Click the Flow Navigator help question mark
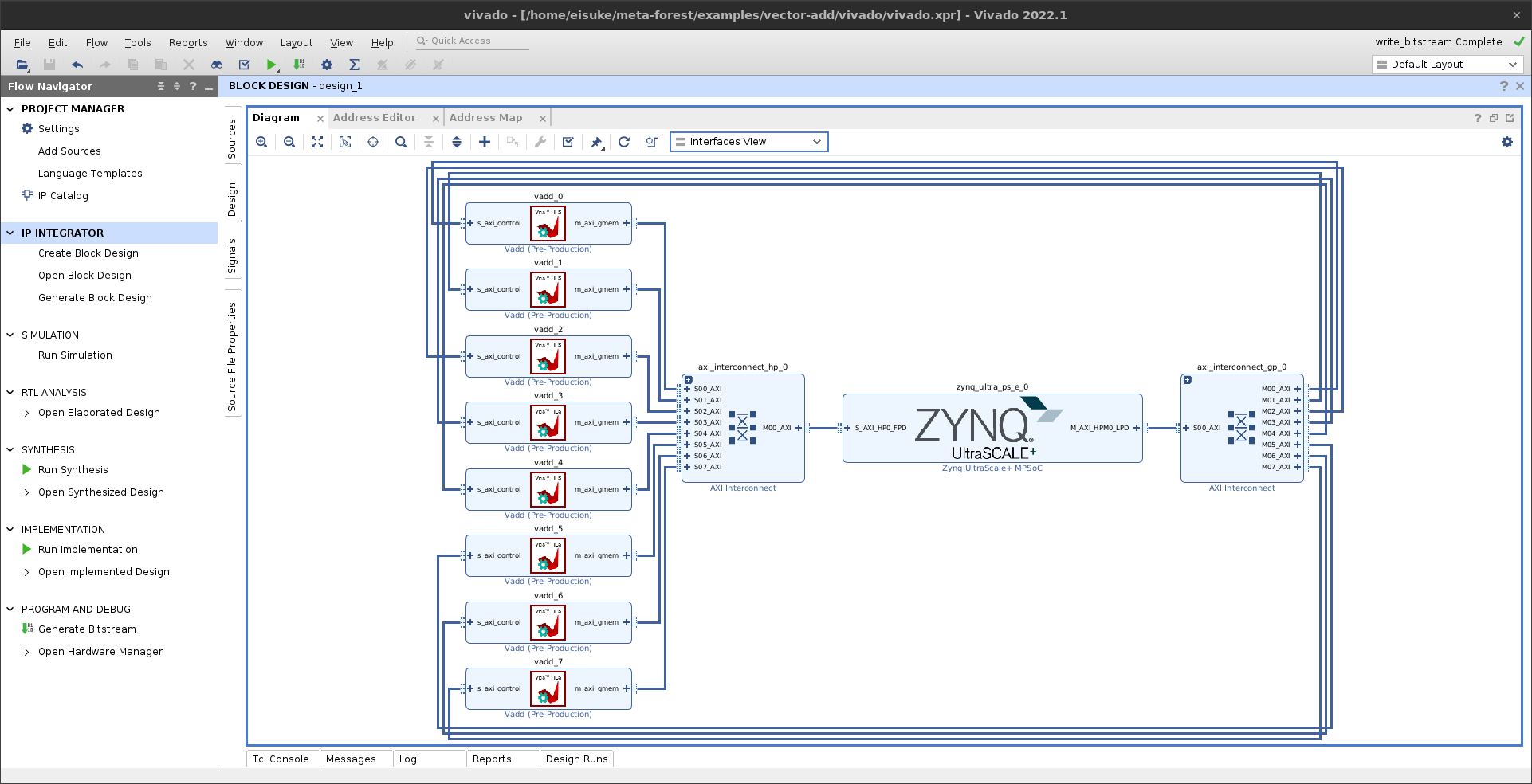The image size is (1532, 784). coord(193,86)
